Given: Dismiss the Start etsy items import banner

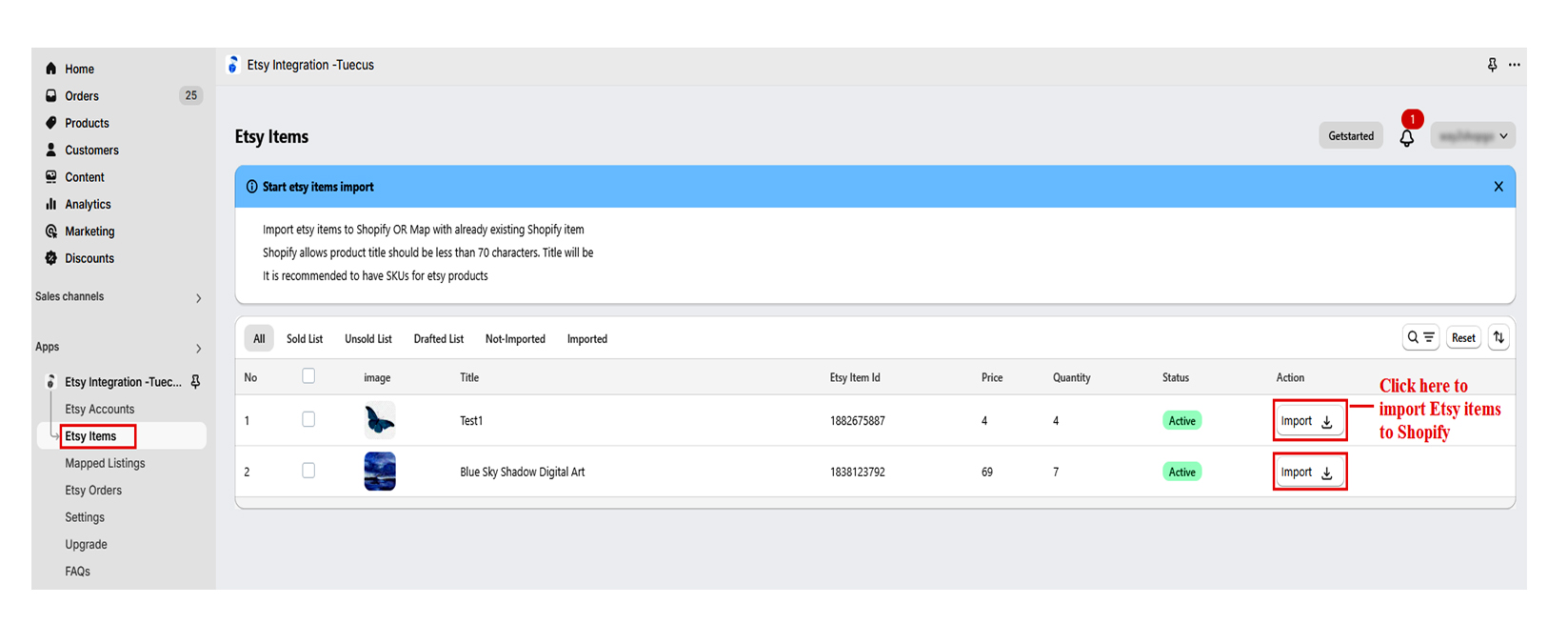Looking at the screenshot, I should pyautogui.click(x=1499, y=187).
